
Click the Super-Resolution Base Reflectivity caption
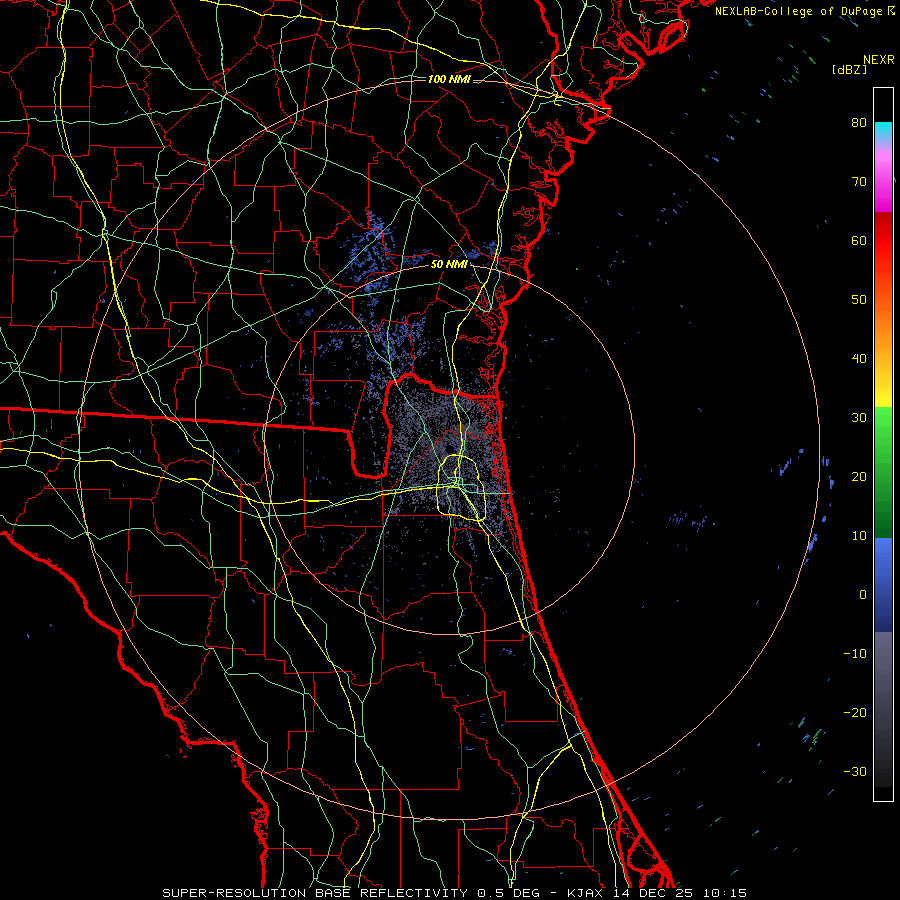point(314,893)
